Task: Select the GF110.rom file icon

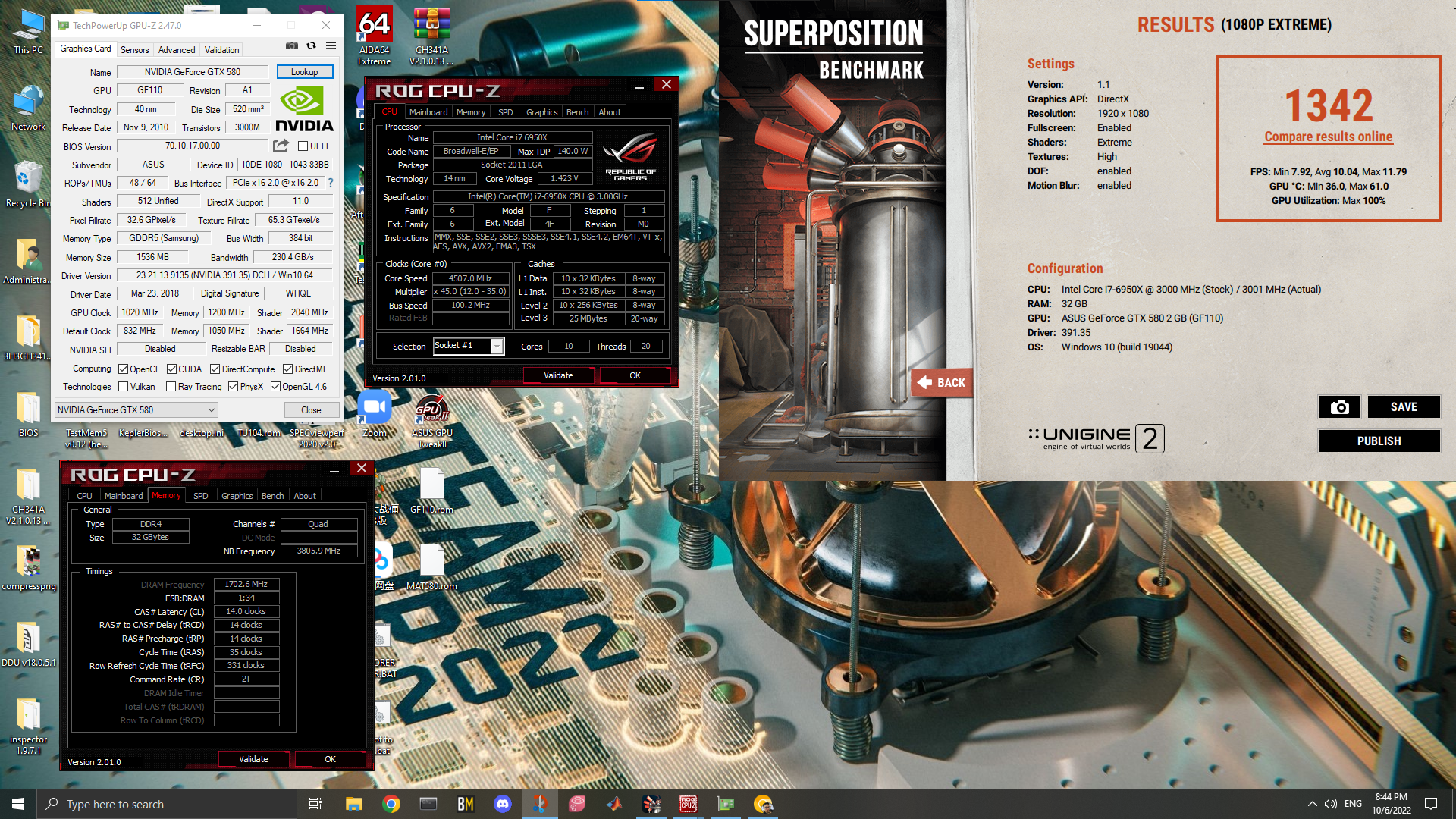Action: (x=431, y=491)
